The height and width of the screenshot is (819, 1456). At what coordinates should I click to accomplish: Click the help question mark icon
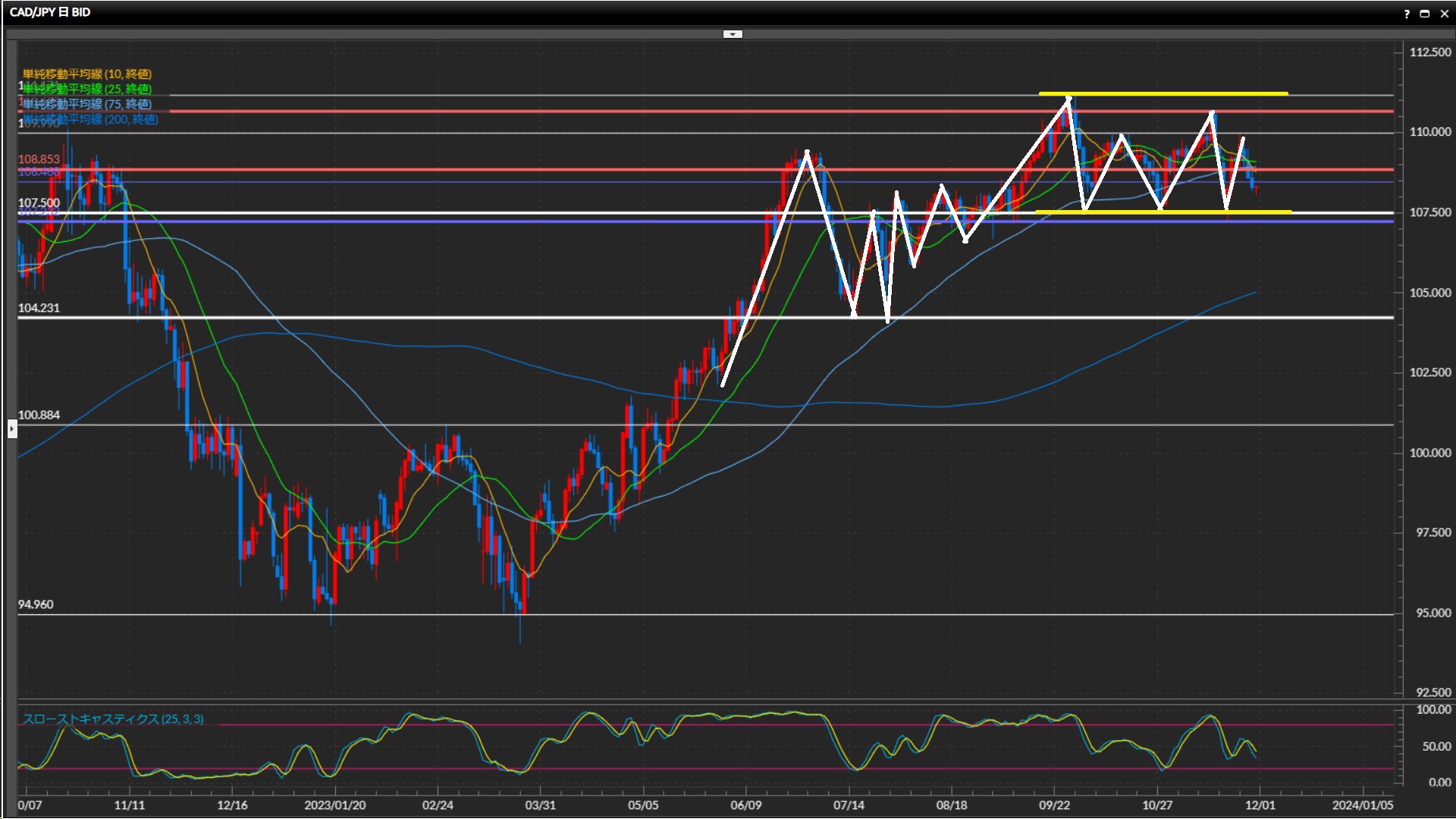[x=1407, y=14]
